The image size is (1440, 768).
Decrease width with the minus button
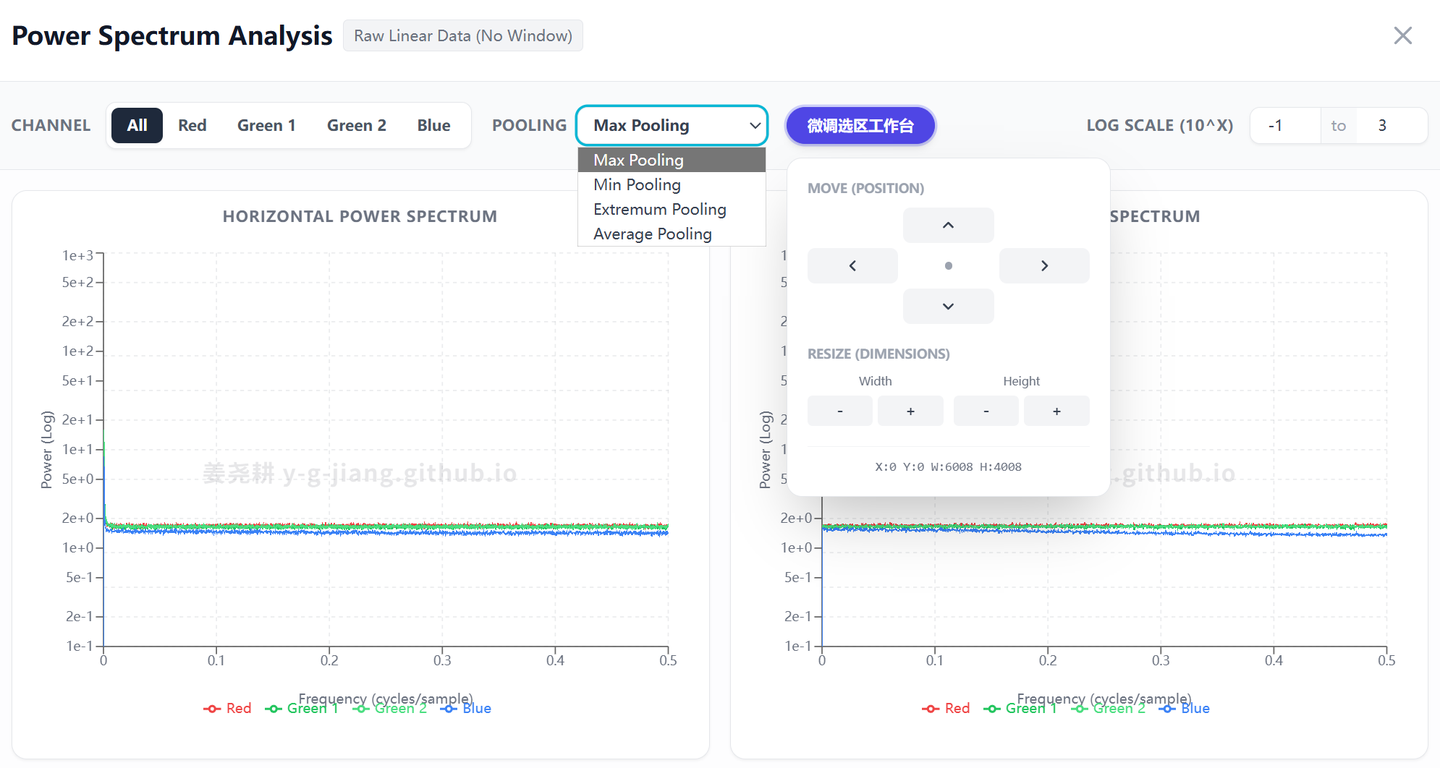point(840,411)
